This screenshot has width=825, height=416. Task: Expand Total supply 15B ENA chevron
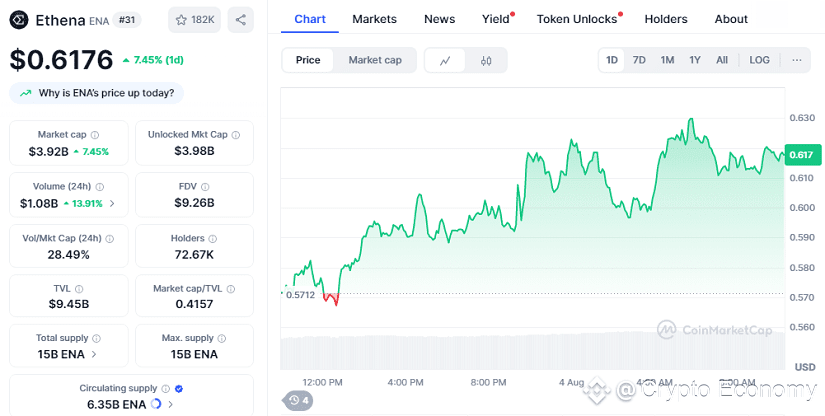point(94,354)
